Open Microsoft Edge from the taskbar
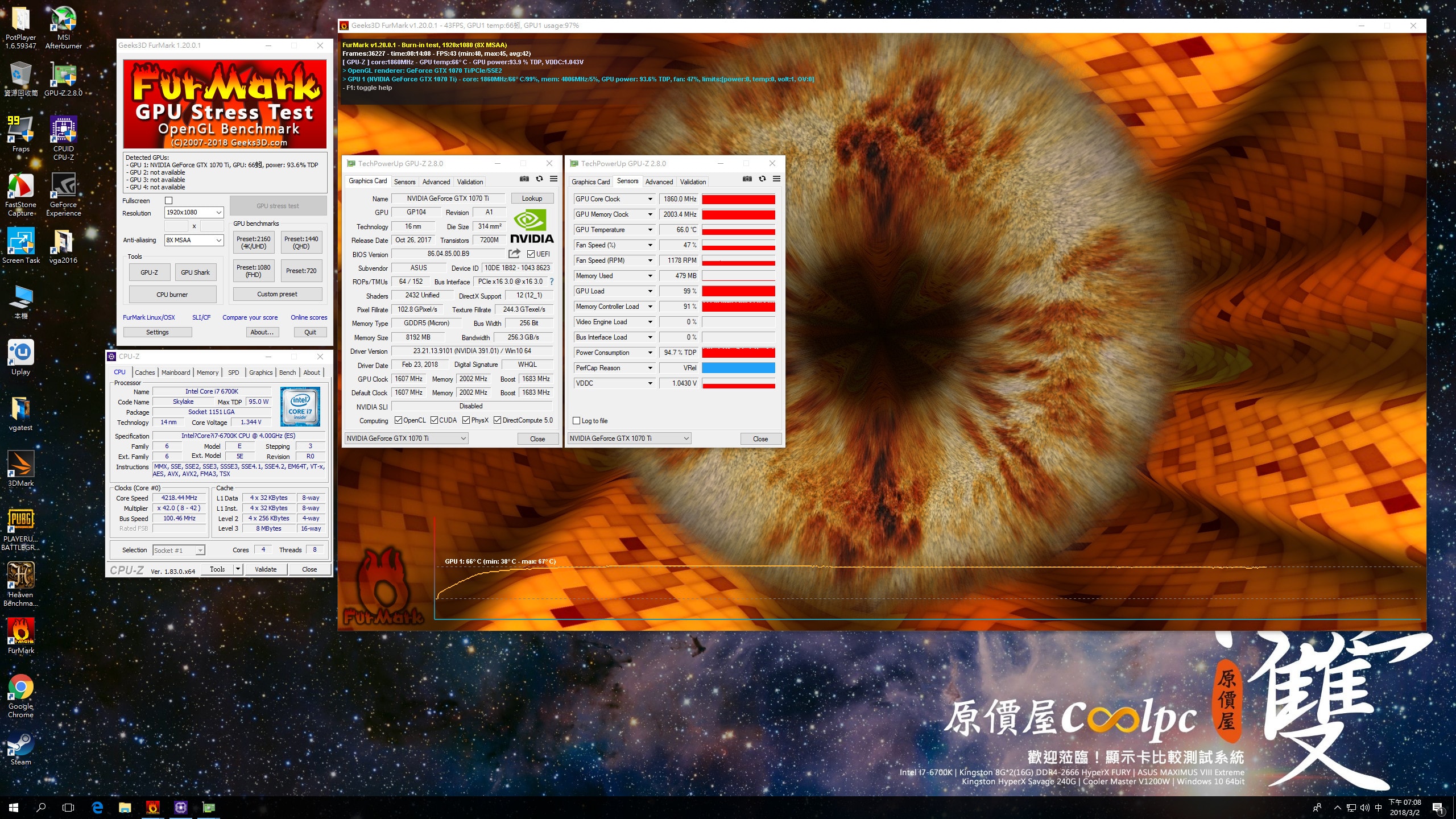The width and height of the screenshot is (1456, 819). click(97, 807)
